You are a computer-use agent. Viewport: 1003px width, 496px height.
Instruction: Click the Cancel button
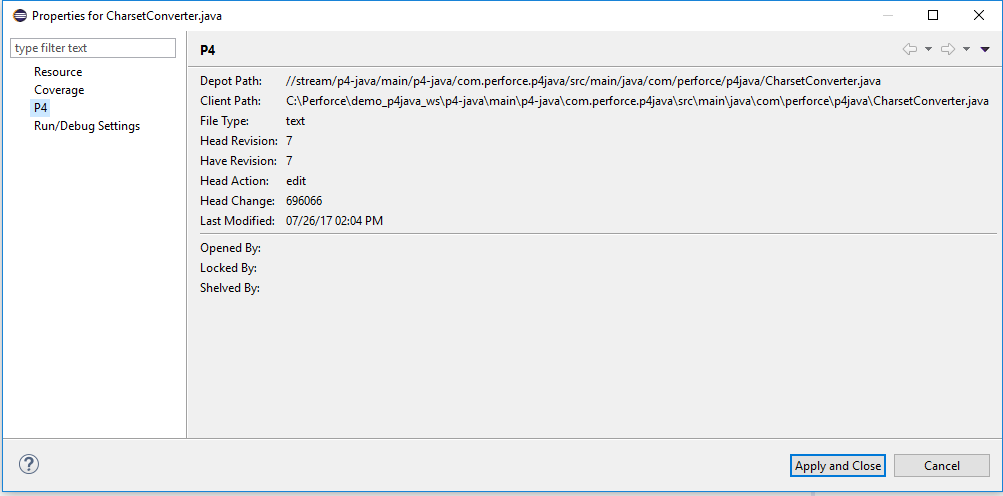[x=942, y=465]
